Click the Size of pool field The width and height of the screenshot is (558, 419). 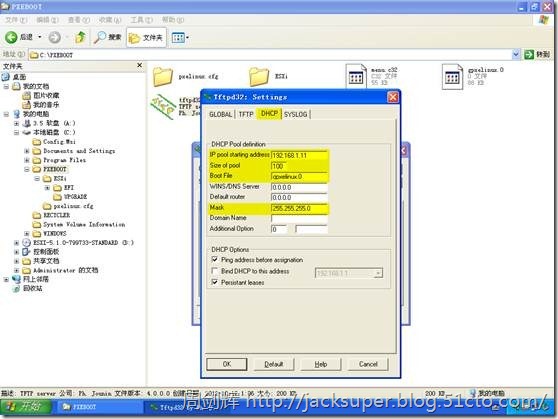(x=278, y=166)
